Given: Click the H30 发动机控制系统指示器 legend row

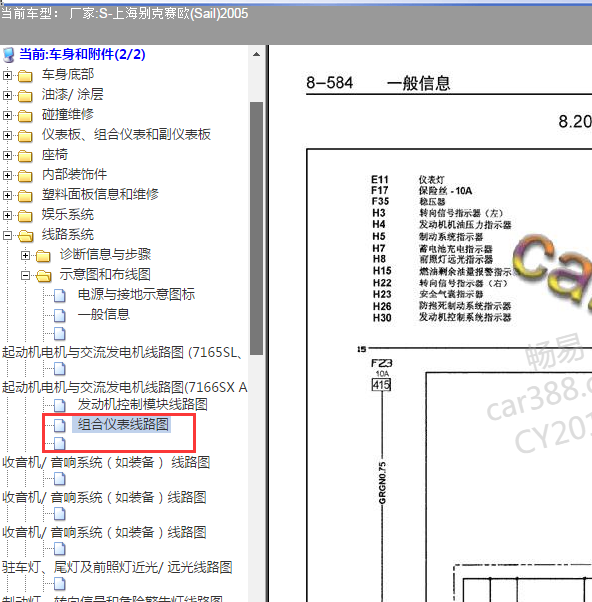Looking at the screenshot, I should (x=442, y=318).
